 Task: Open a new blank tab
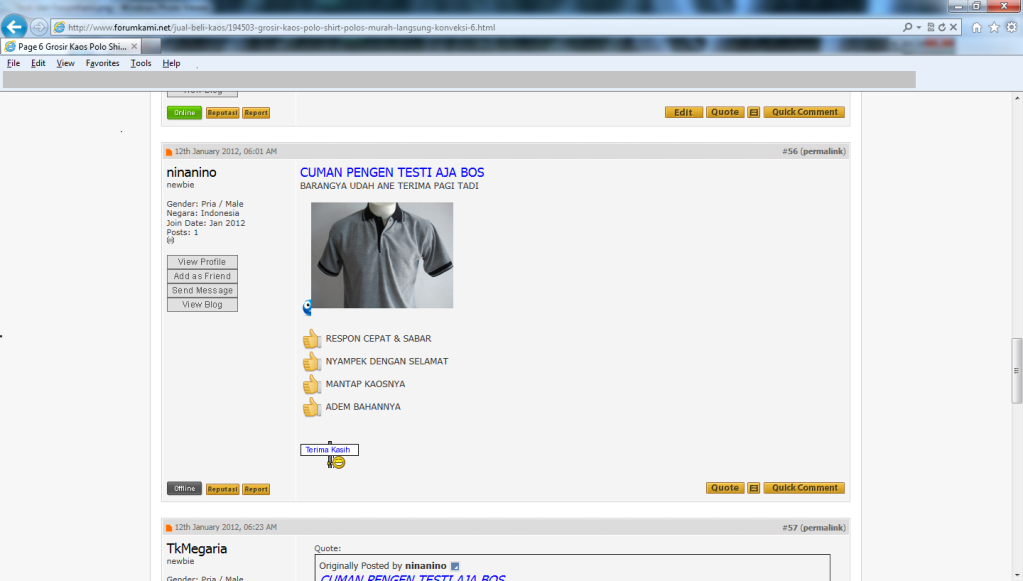(151, 46)
